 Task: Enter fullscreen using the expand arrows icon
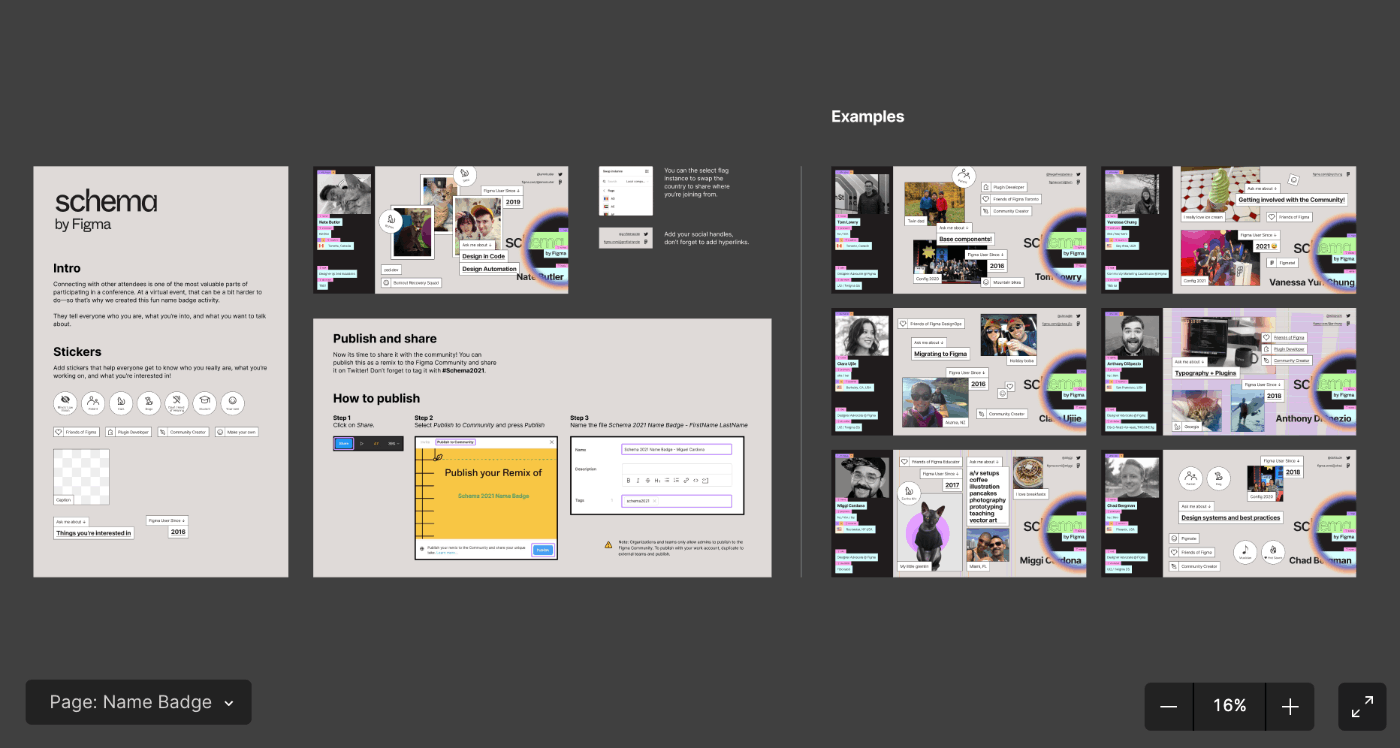(x=1362, y=707)
